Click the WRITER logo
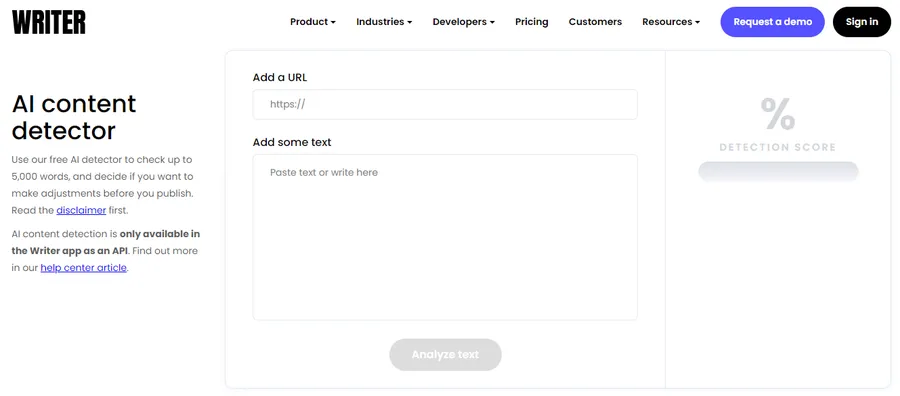900x396 pixels. pos(49,22)
